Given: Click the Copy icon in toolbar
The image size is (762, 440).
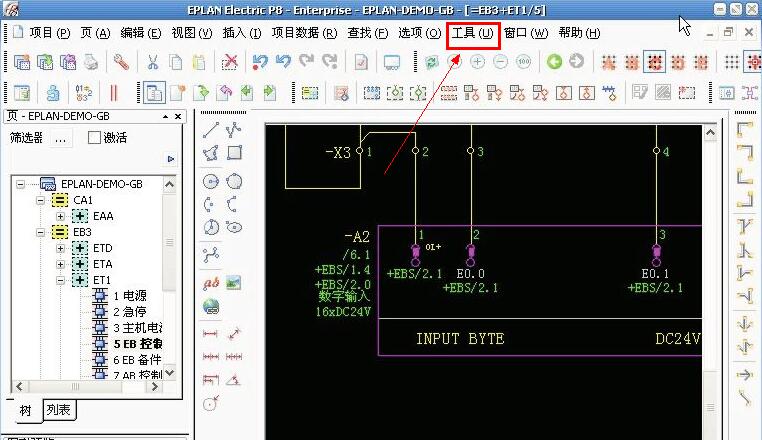Looking at the screenshot, I should [175, 62].
